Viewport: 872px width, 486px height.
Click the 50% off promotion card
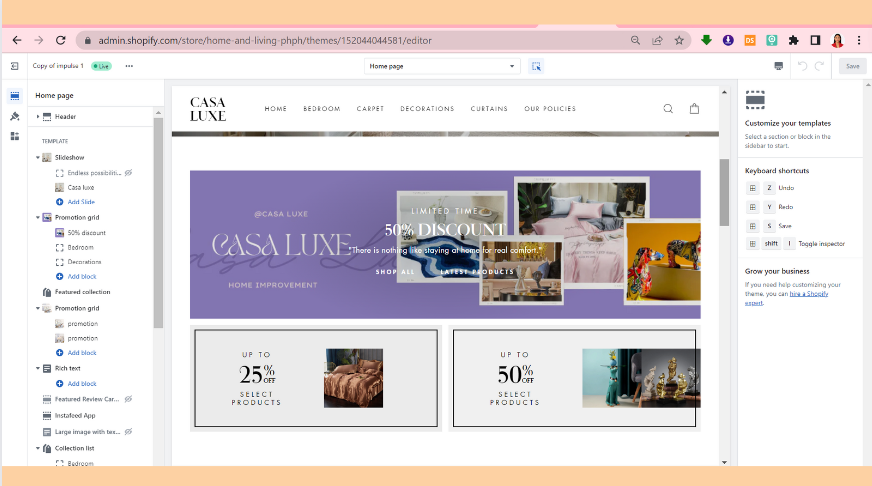click(574, 378)
